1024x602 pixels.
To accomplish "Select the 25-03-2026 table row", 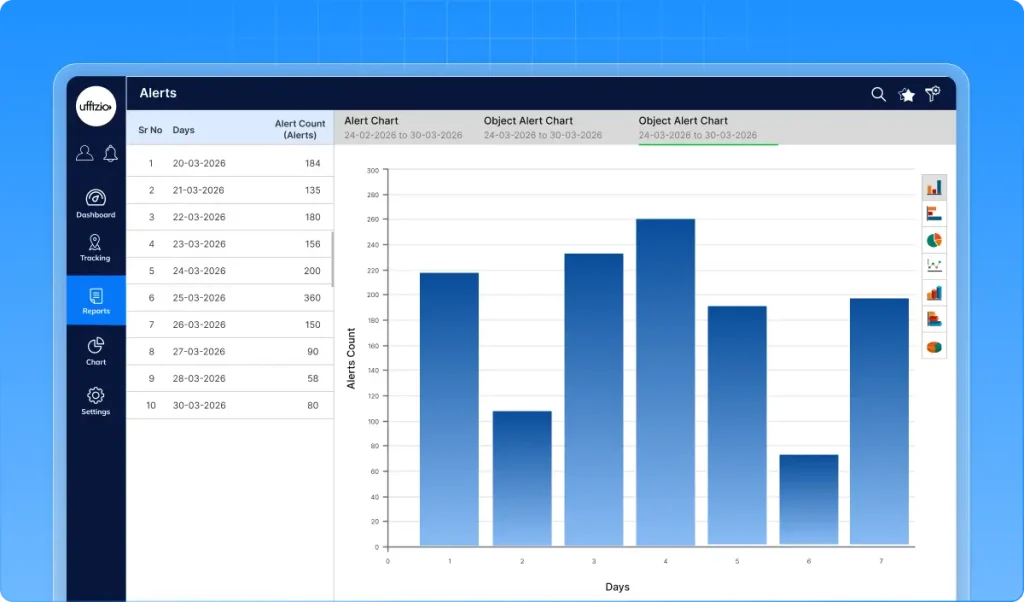I will (x=230, y=298).
